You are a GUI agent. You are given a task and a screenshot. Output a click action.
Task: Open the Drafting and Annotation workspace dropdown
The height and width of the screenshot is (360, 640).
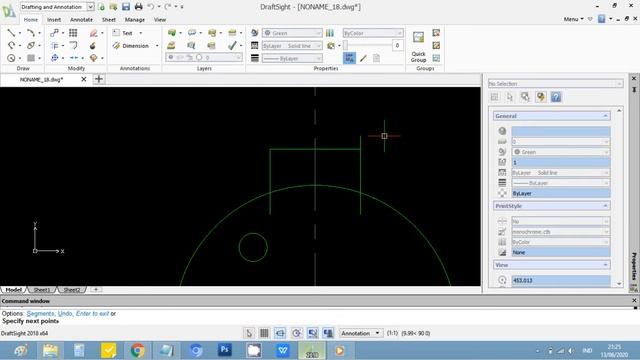click(x=57, y=7)
